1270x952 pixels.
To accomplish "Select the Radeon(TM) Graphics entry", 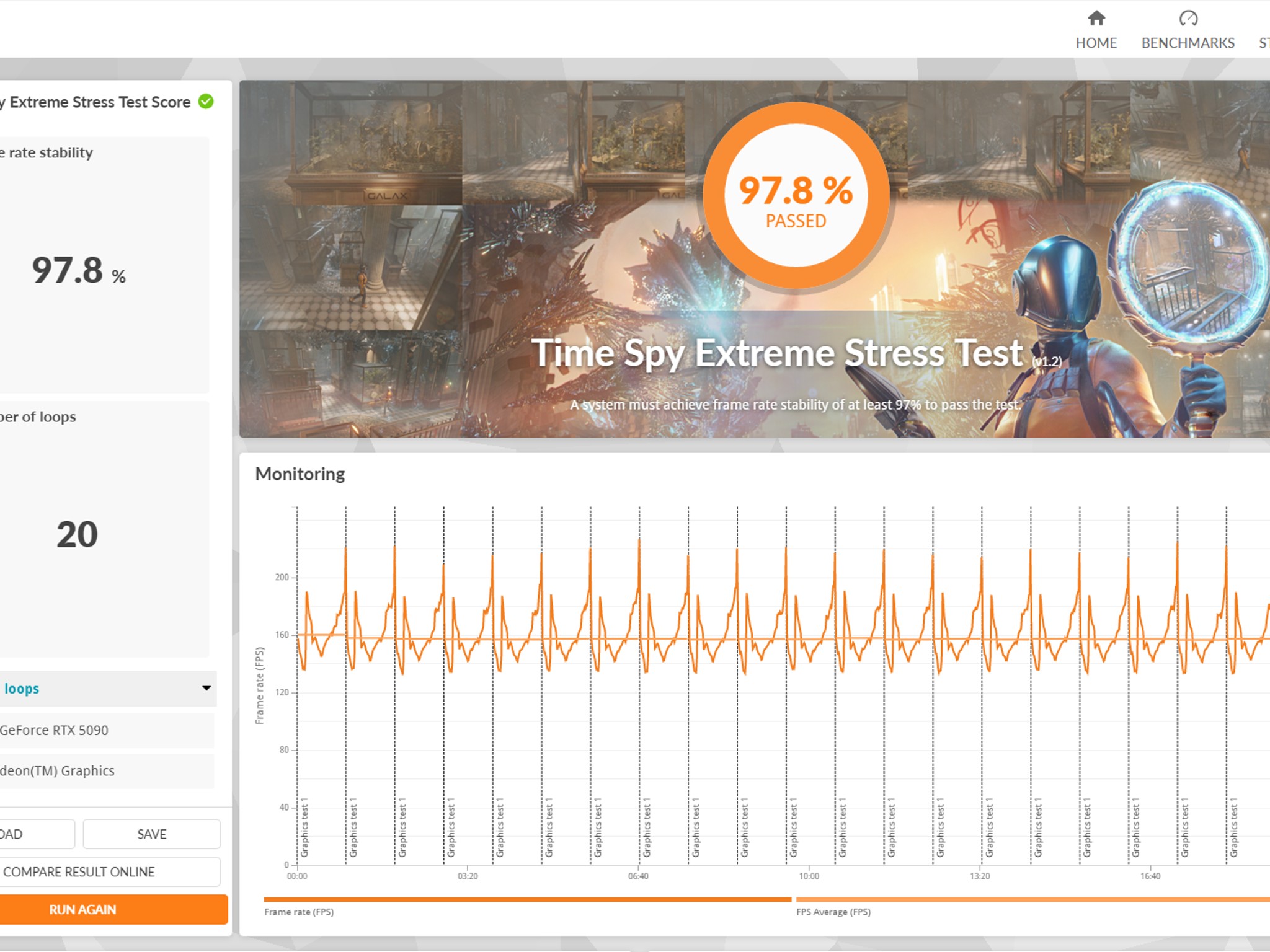I will tap(107, 770).
